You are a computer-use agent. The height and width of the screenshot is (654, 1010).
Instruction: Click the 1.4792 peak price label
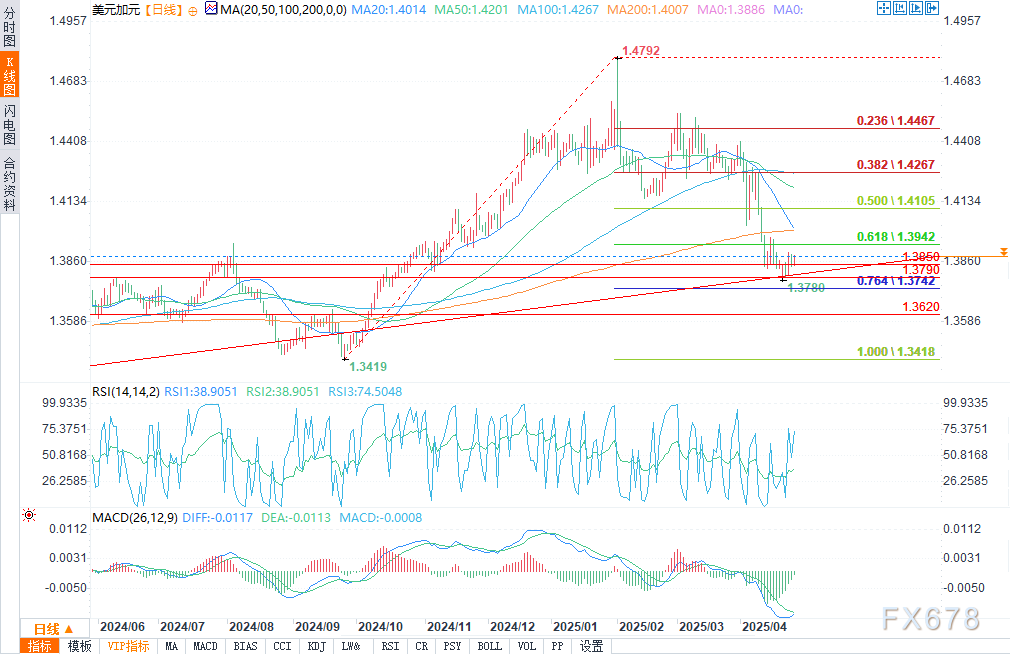(x=640, y=49)
